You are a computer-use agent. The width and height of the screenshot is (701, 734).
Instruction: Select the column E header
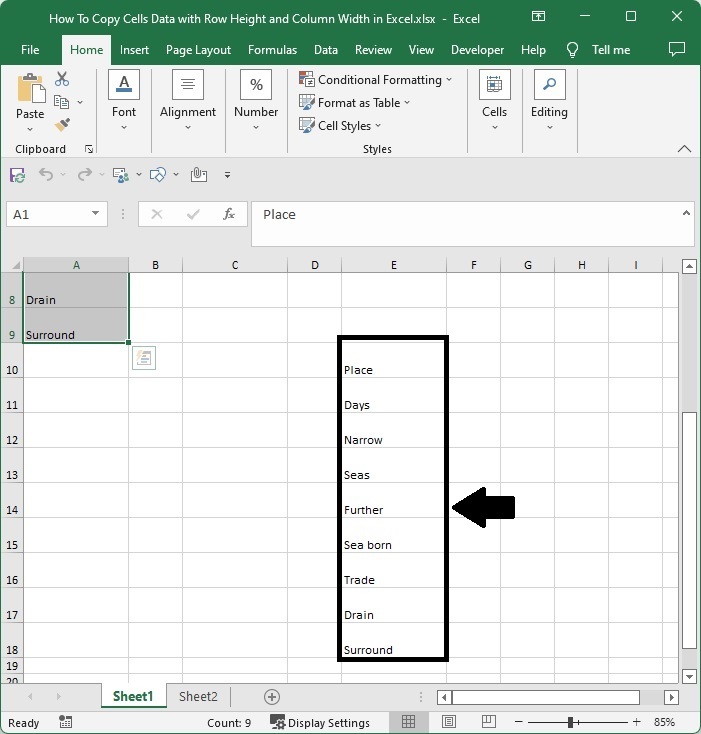[x=394, y=265]
